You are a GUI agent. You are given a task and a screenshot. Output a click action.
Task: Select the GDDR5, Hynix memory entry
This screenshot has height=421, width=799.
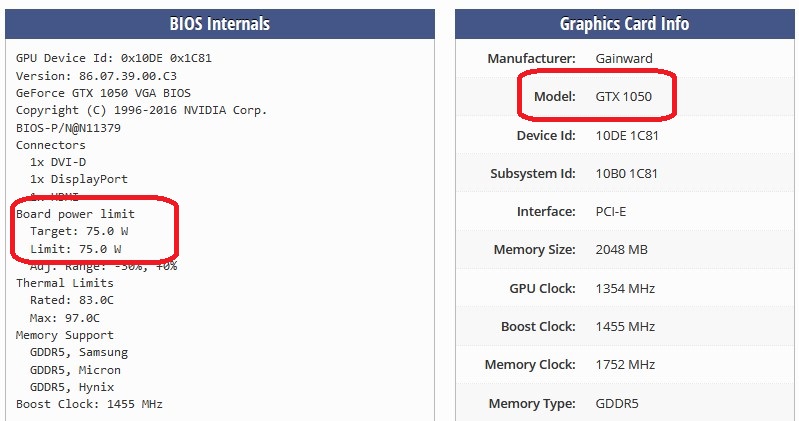coord(72,387)
